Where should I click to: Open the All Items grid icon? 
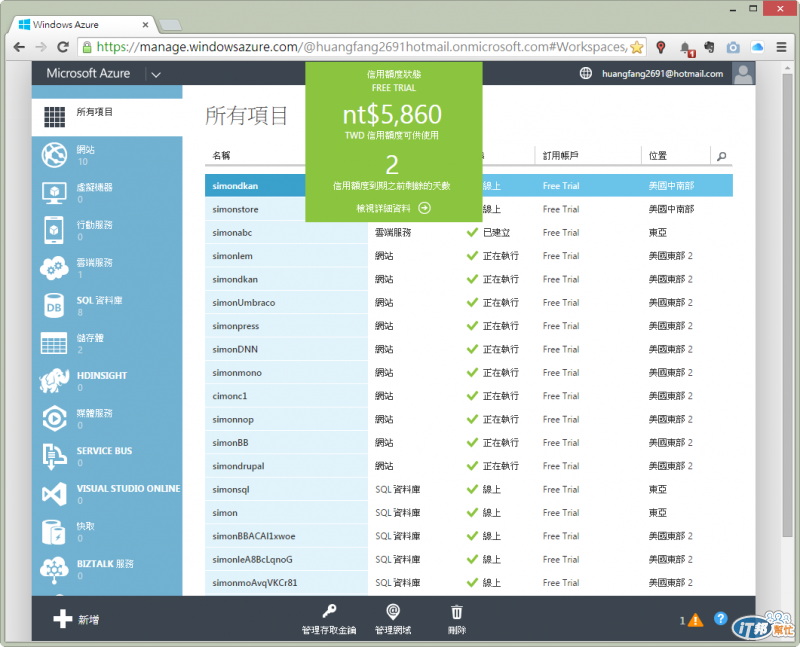[55, 117]
